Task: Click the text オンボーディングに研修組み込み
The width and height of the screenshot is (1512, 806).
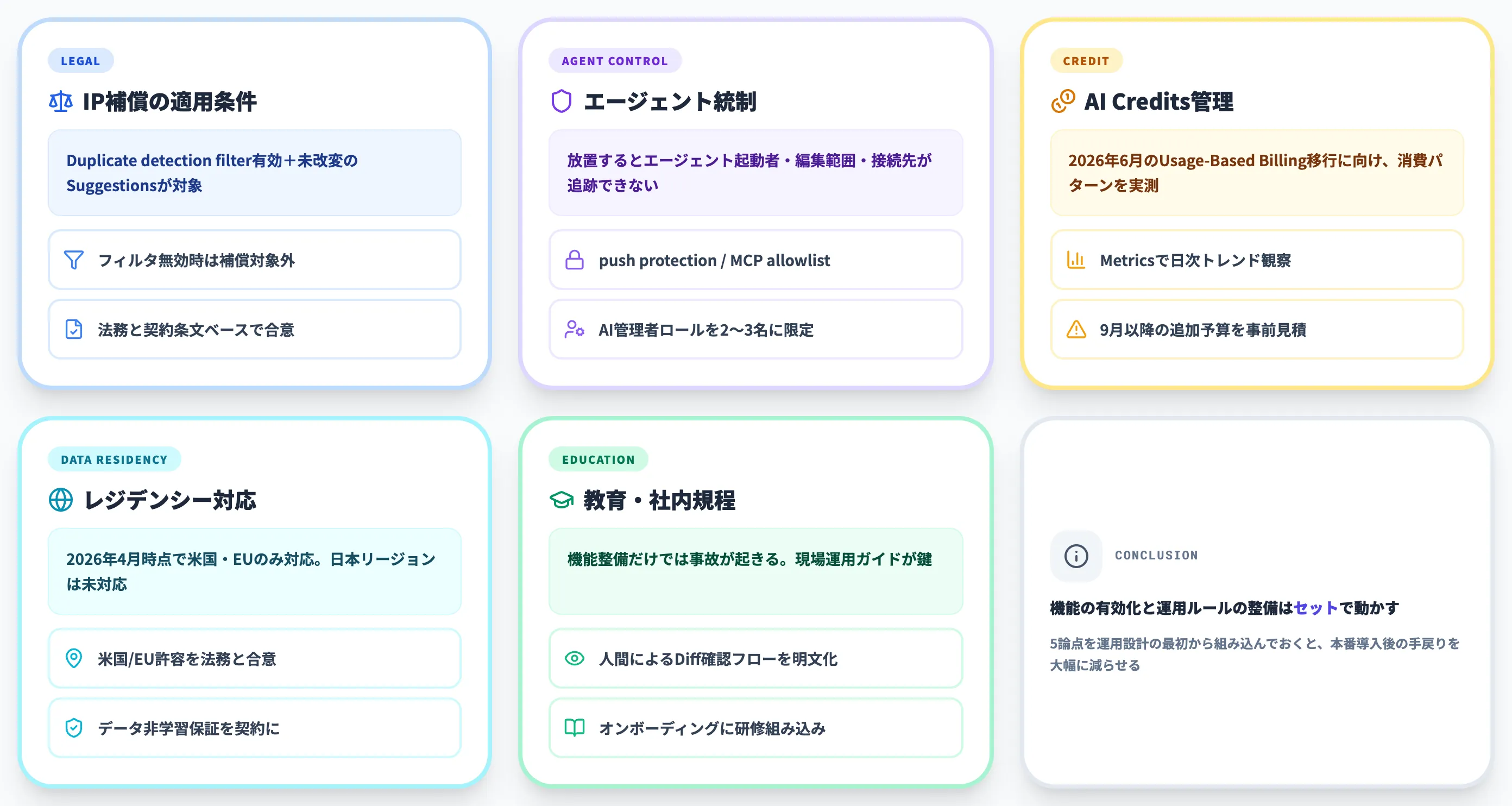Action: click(x=712, y=728)
